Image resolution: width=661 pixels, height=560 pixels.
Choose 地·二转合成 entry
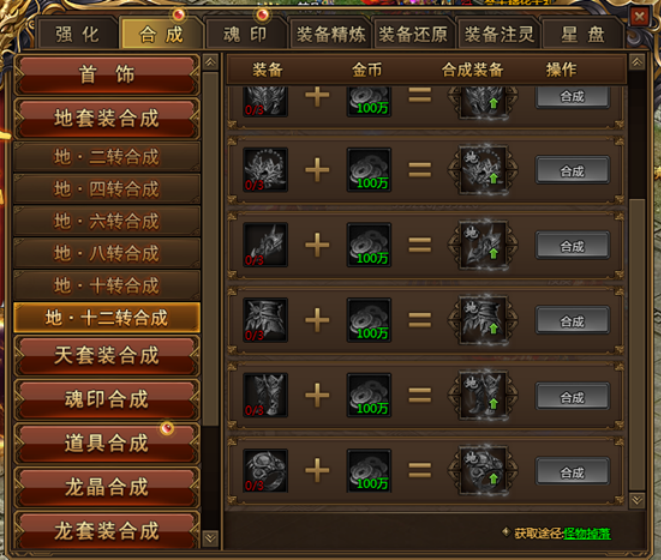[107, 157]
